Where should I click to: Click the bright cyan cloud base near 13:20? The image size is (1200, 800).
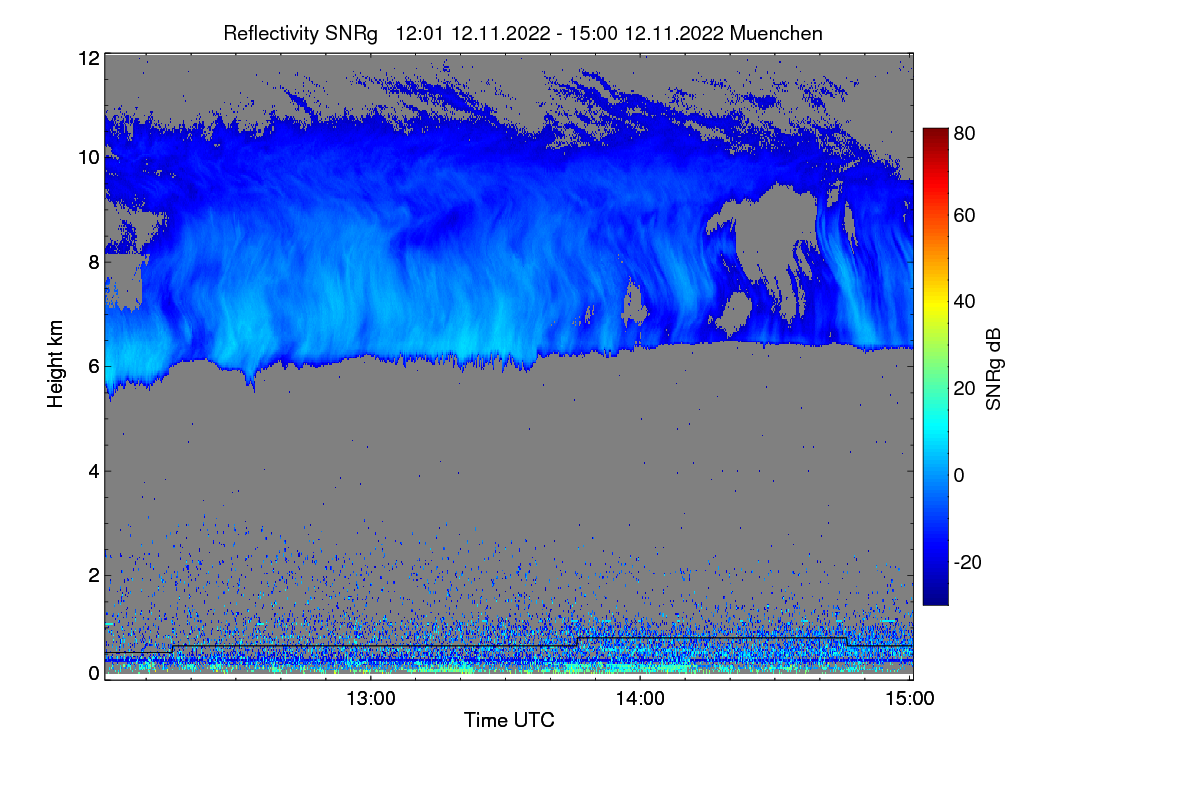[463, 347]
